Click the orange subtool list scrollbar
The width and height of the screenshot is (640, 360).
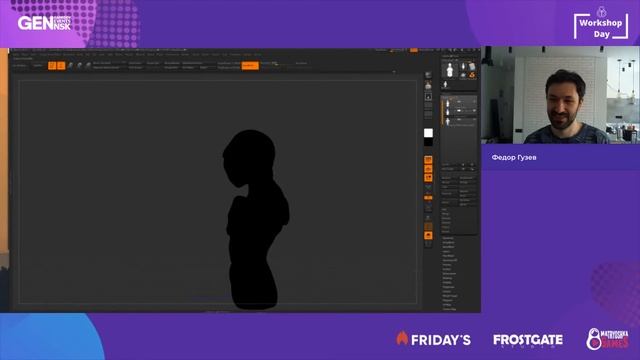tap(442, 111)
